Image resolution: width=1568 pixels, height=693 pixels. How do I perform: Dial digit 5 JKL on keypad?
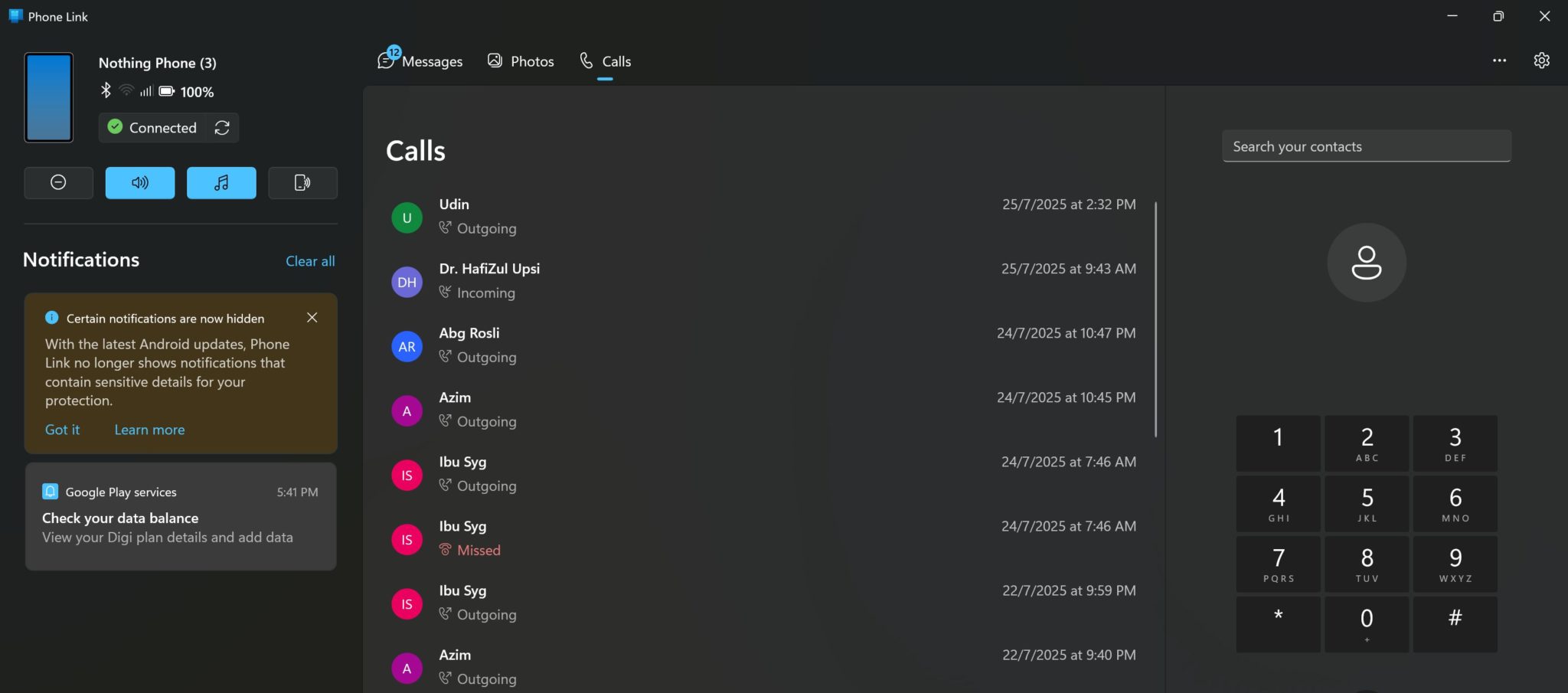pyautogui.click(x=1367, y=504)
